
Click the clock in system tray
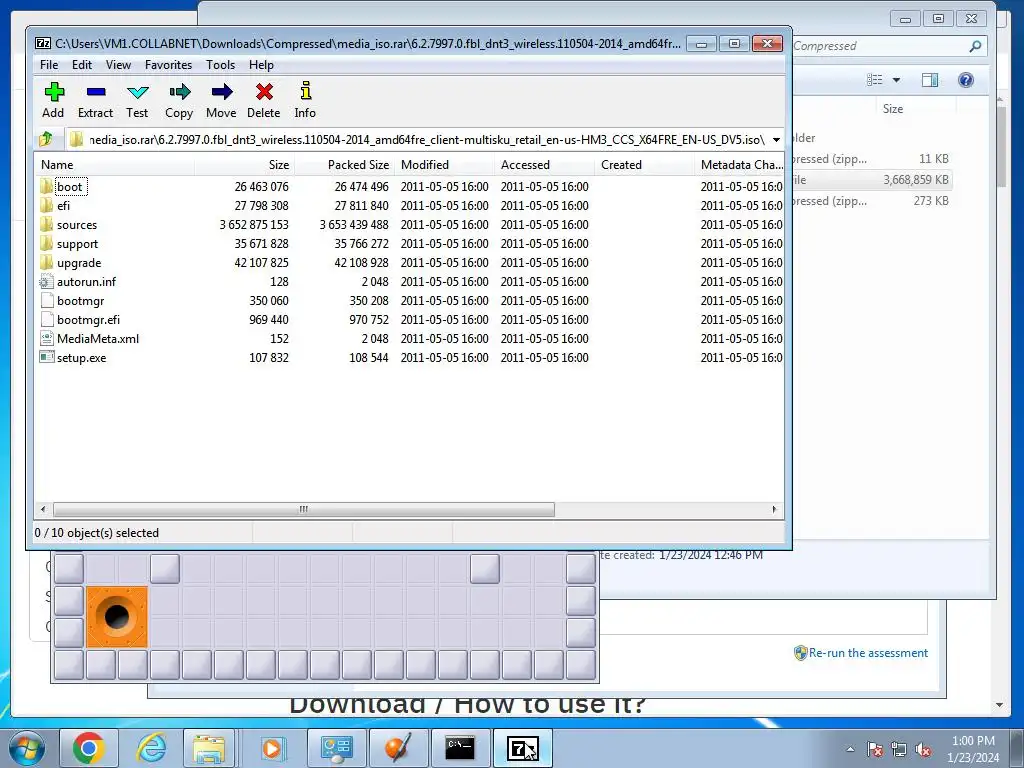(x=973, y=749)
